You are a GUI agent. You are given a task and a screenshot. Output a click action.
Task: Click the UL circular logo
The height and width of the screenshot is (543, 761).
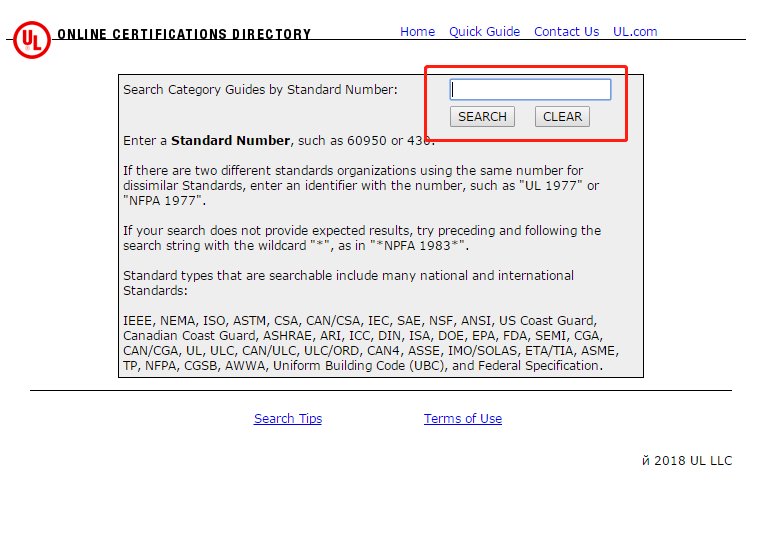point(31,39)
